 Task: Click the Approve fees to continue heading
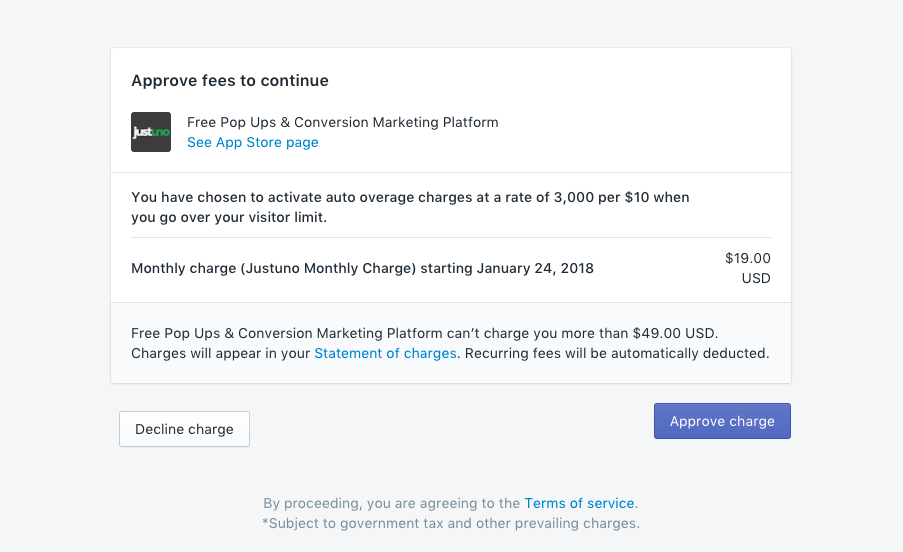click(x=230, y=80)
